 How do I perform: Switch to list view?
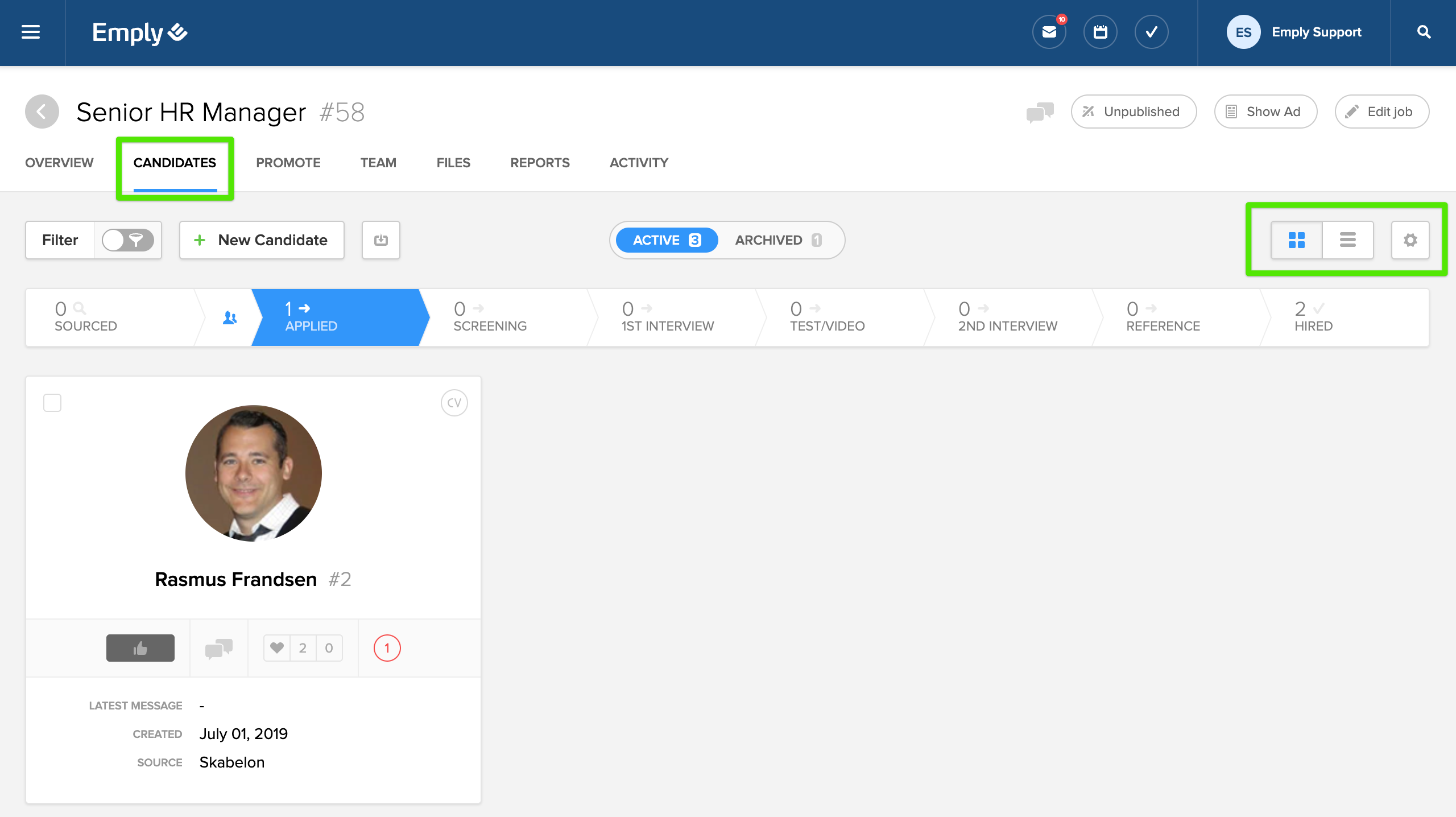(x=1347, y=240)
